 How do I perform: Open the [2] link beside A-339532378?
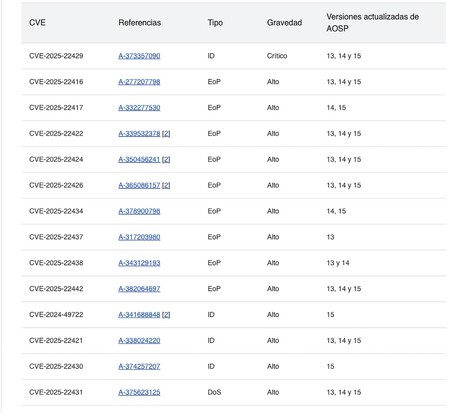click(x=166, y=134)
